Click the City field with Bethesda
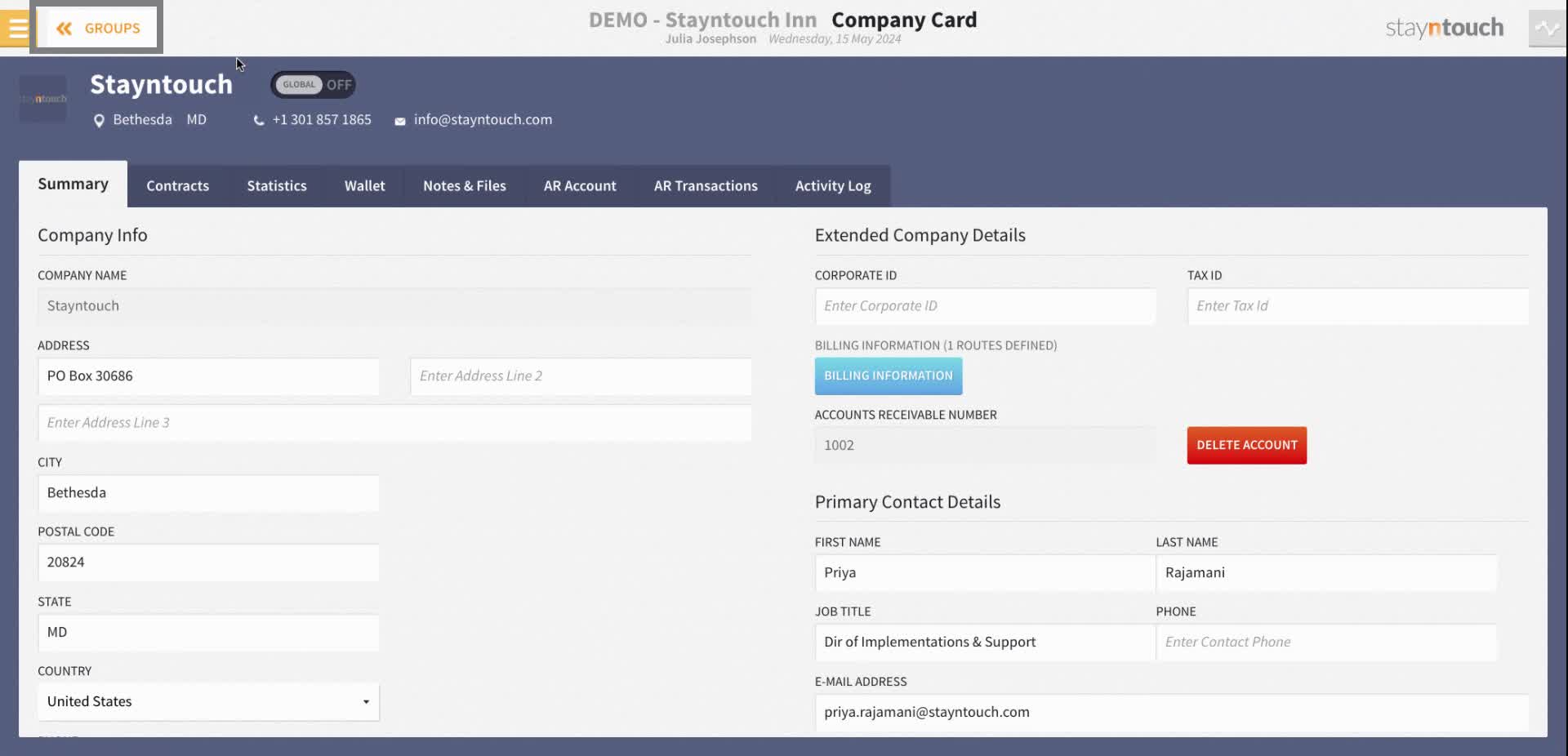Image resolution: width=1568 pixels, height=756 pixels. tap(208, 493)
